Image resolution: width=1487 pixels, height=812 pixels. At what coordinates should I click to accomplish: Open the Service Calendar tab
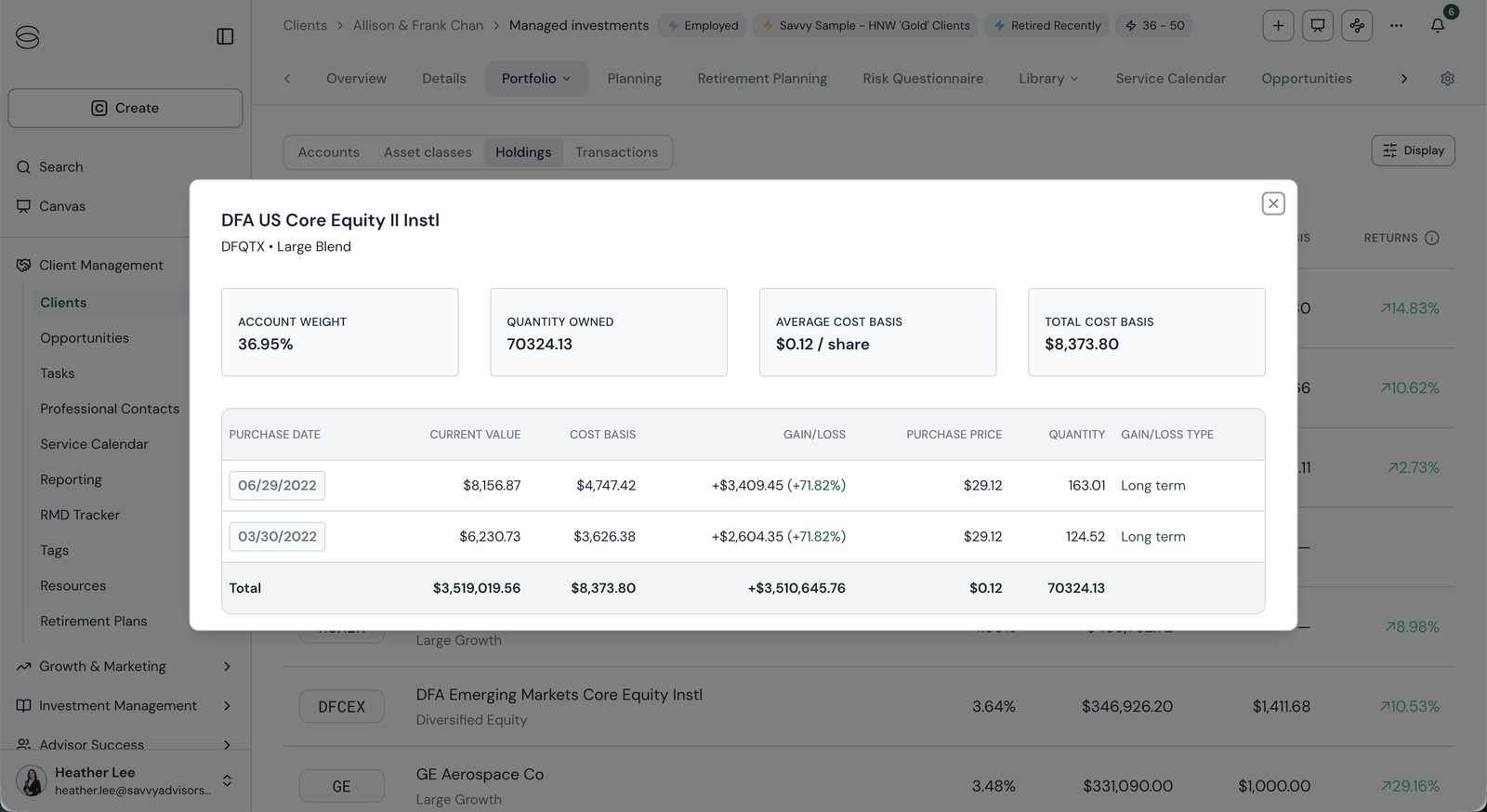1170,79
